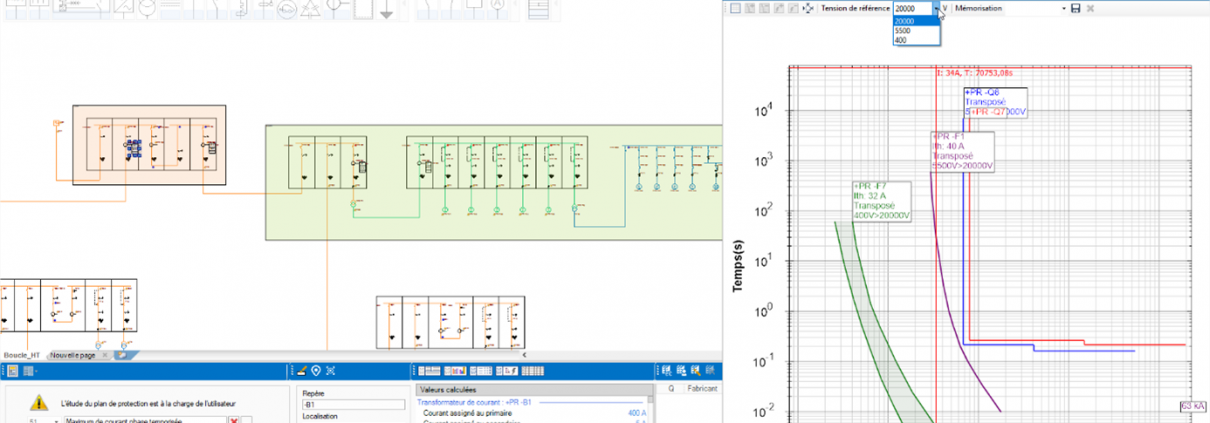Click the second icon in the Fabricant panel toolbar
The height and width of the screenshot is (423, 1210).
[x=680, y=371]
